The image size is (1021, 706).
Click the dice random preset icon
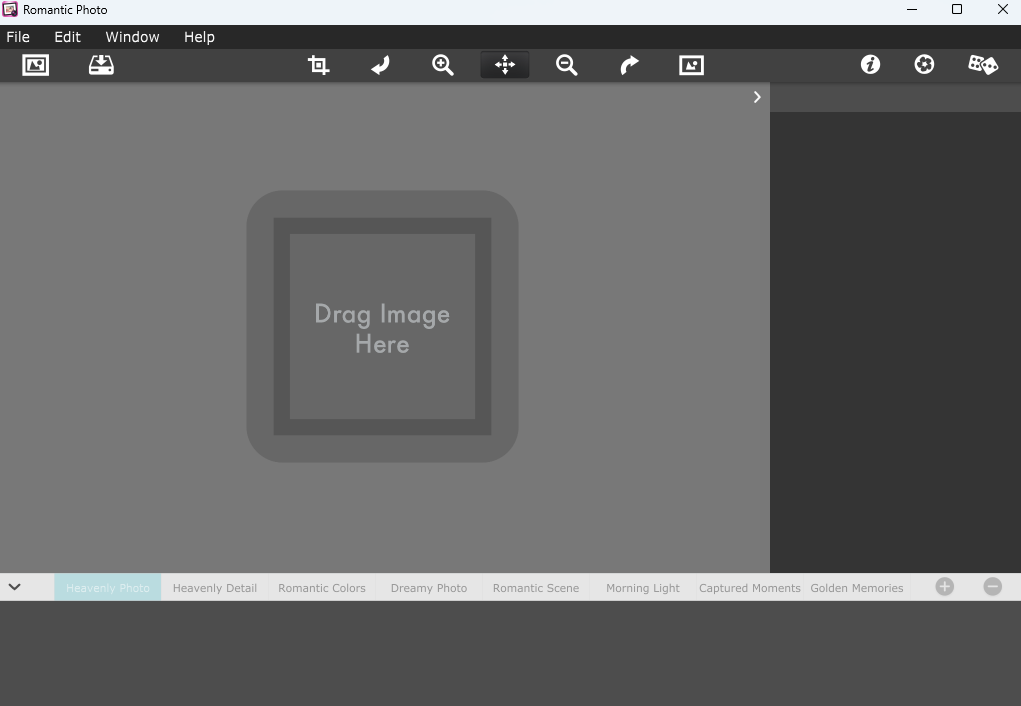pyautogui.click(x=982, y=65)
